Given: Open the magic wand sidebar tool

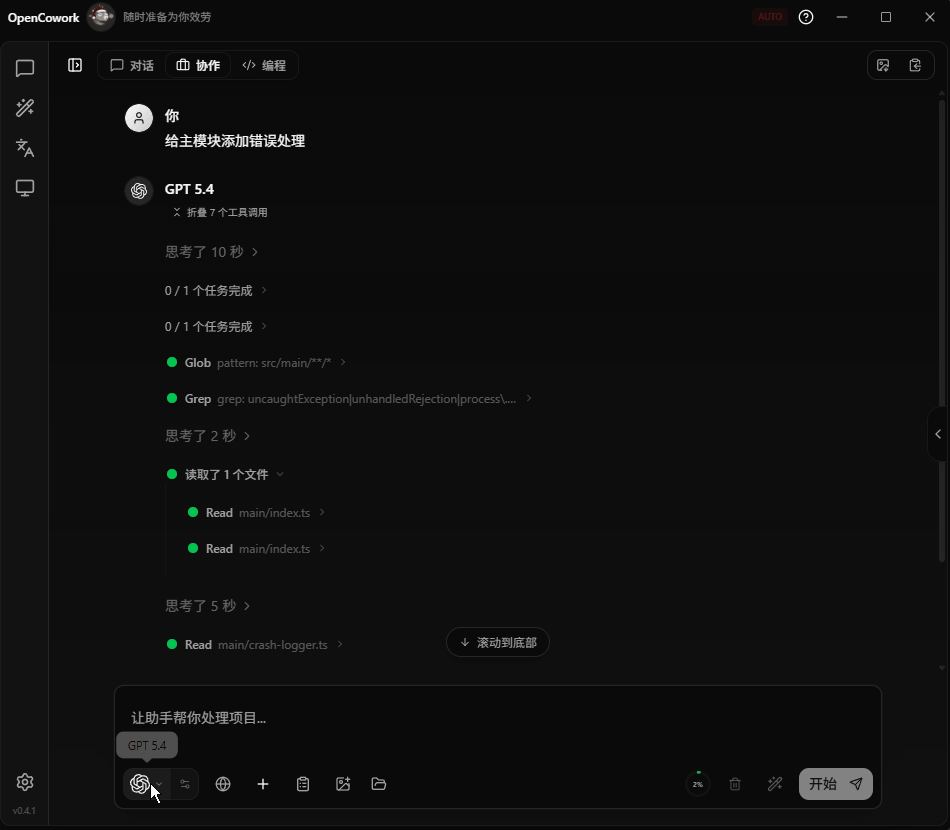Looking at the screenshot, I should [25, 108].
